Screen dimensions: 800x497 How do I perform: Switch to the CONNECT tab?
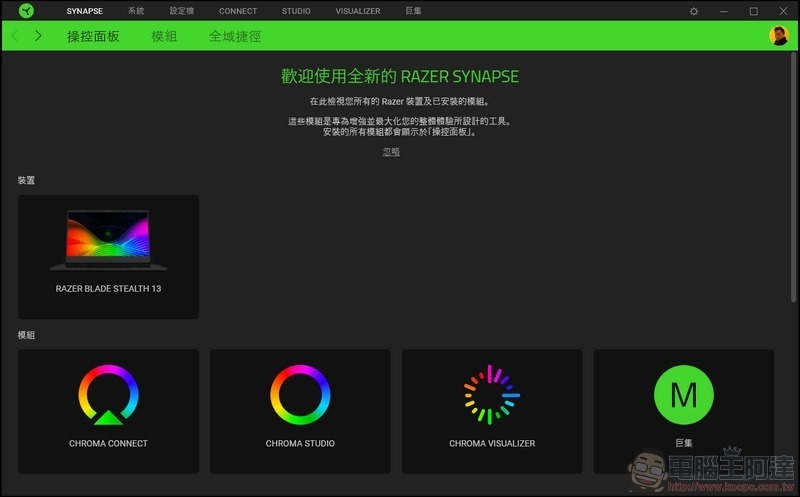pos(238,11)
